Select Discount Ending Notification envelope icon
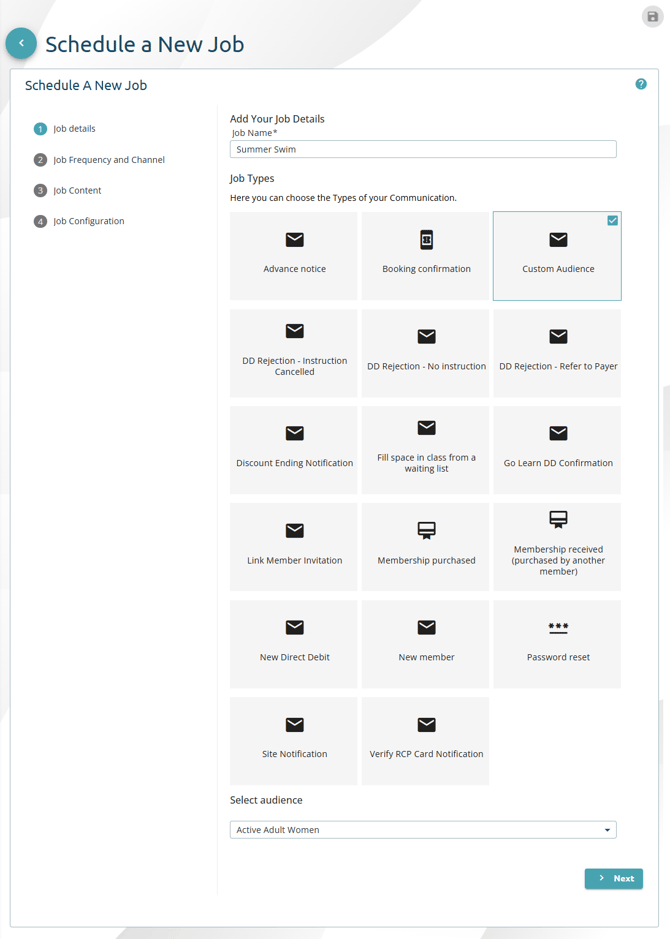 (x=295, y=433)
